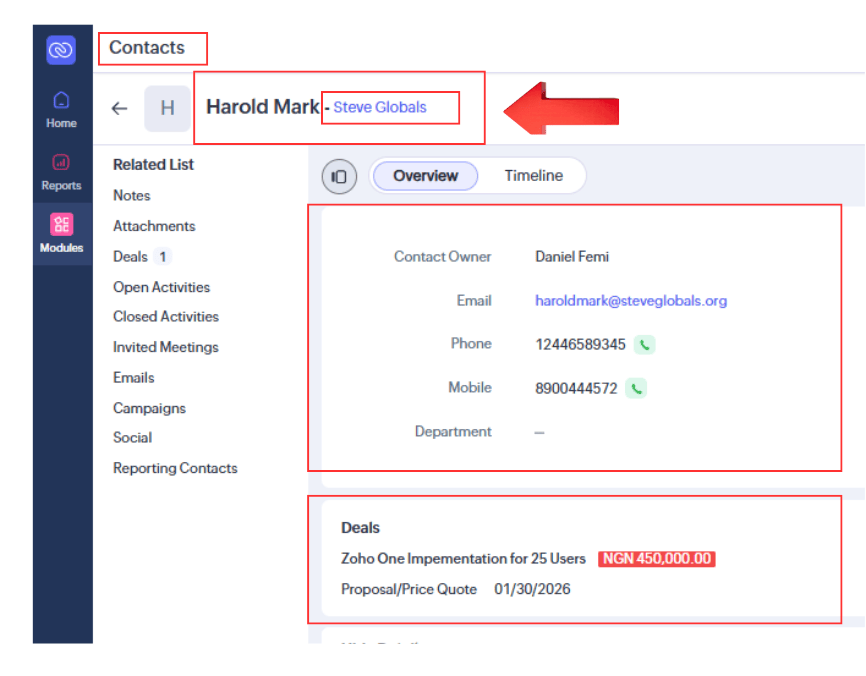Screen dimensions: 866x676
Task: Toggle the related list panel icon
Action: [x=339, y=176]
